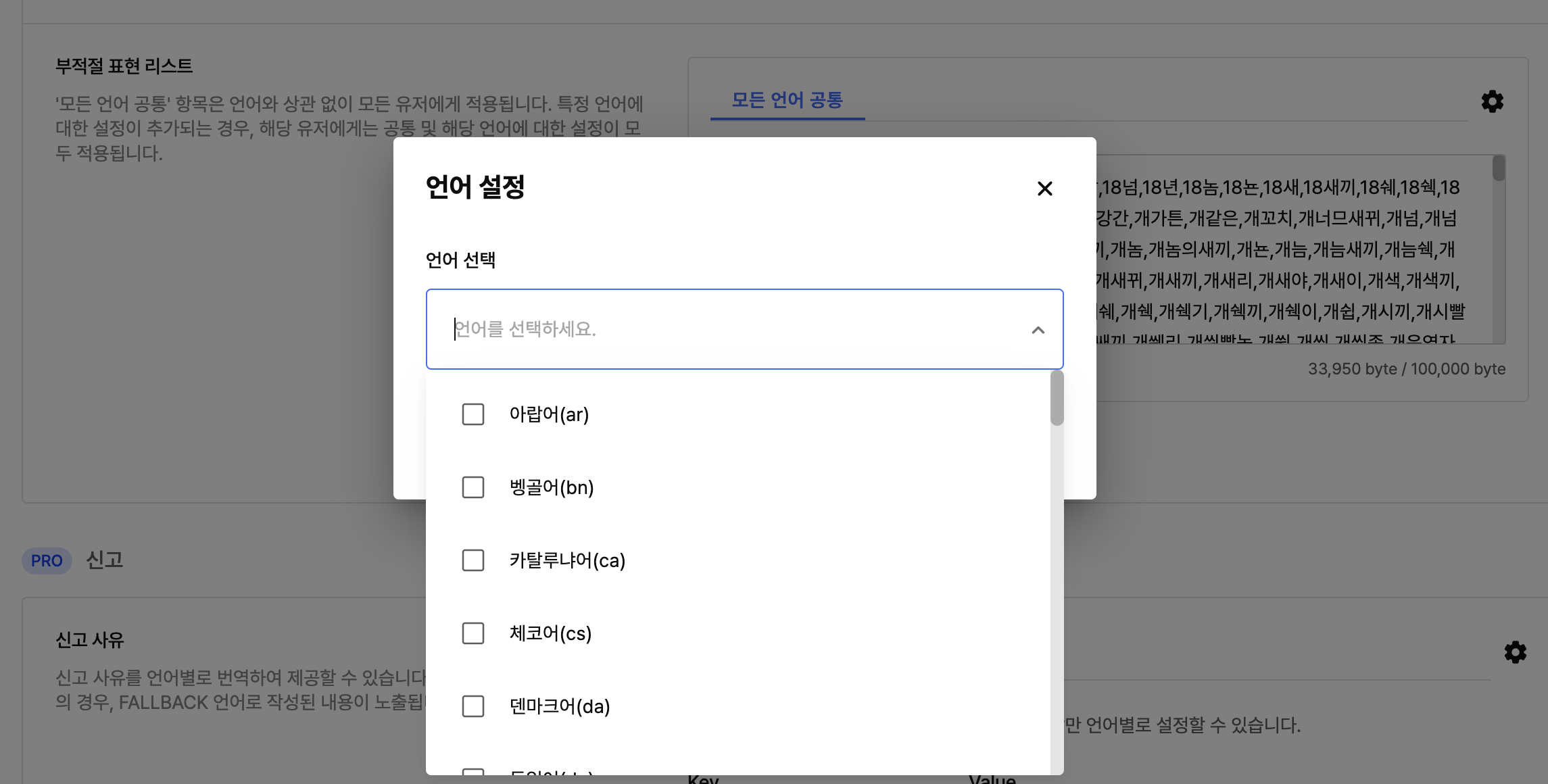1548x784 pixels.
Task: Select the 덴마크어(da) checkbox
Action: point(473,706)
